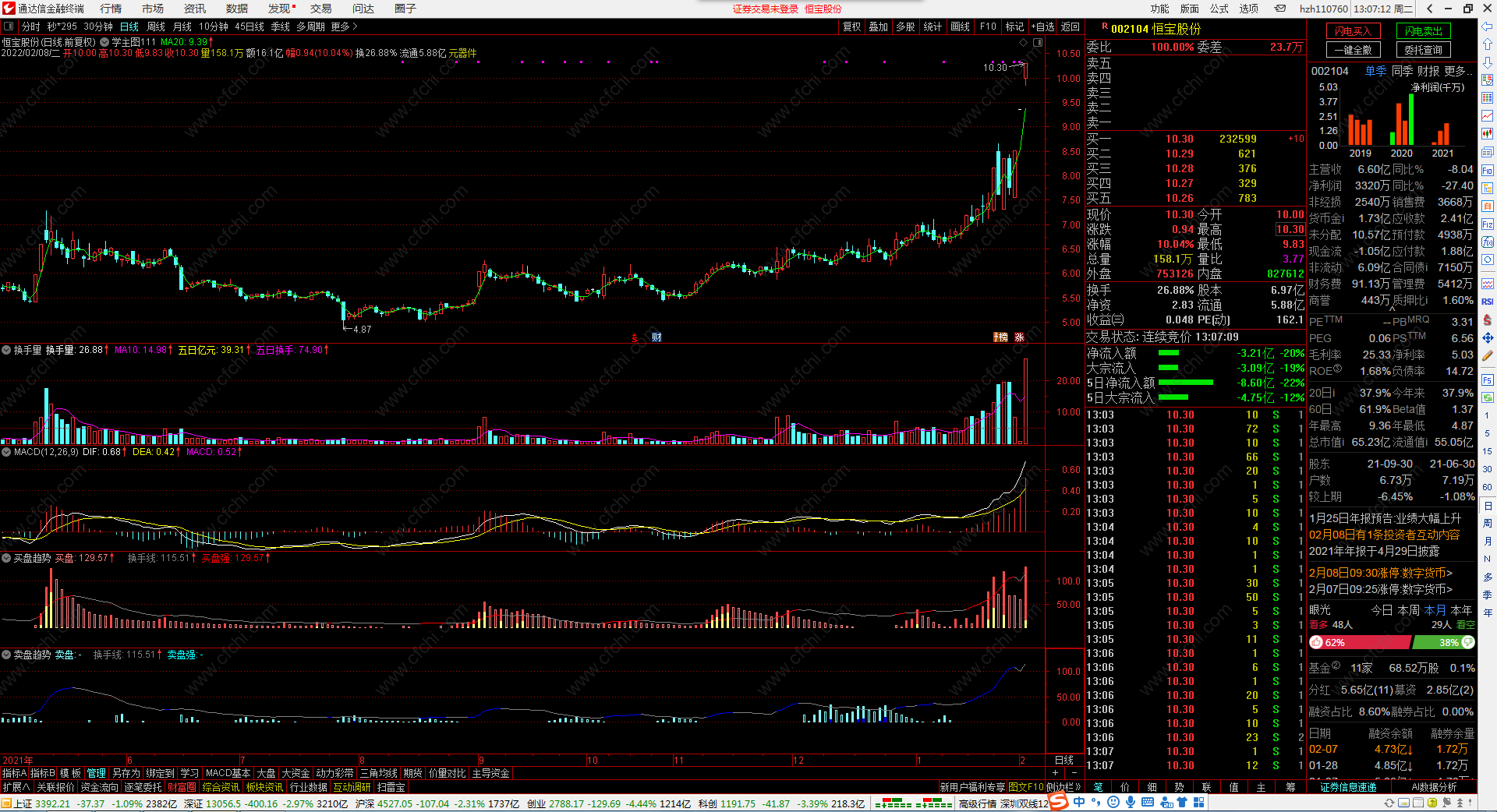The width and height of the screenshot is (1497, 812).
Task: Collapse the 换手量 indicator panel triangle
Action: (x=6, y=350)
